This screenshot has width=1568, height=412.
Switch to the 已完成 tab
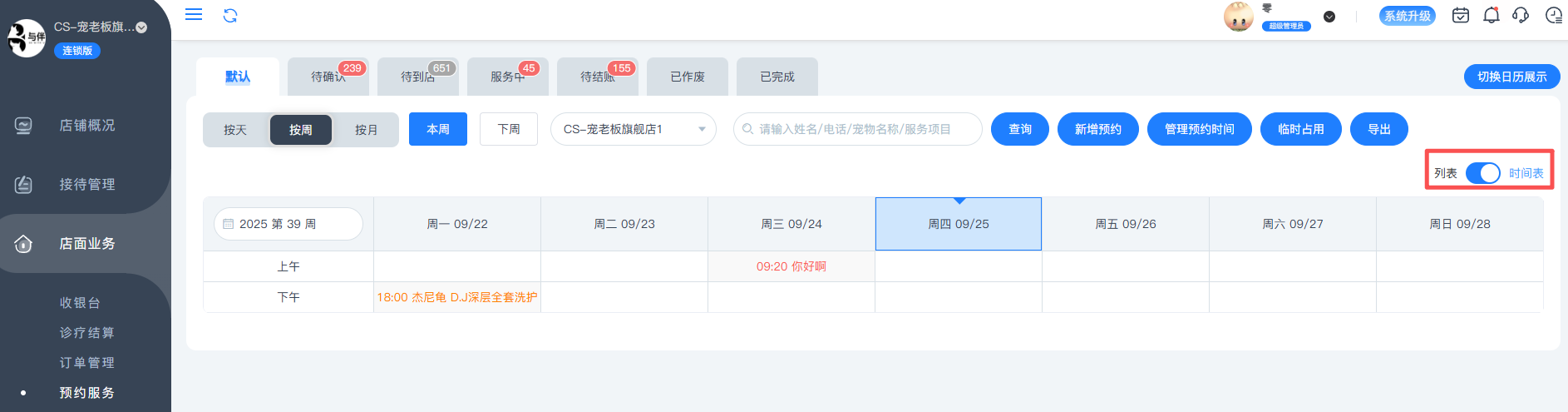777,77
